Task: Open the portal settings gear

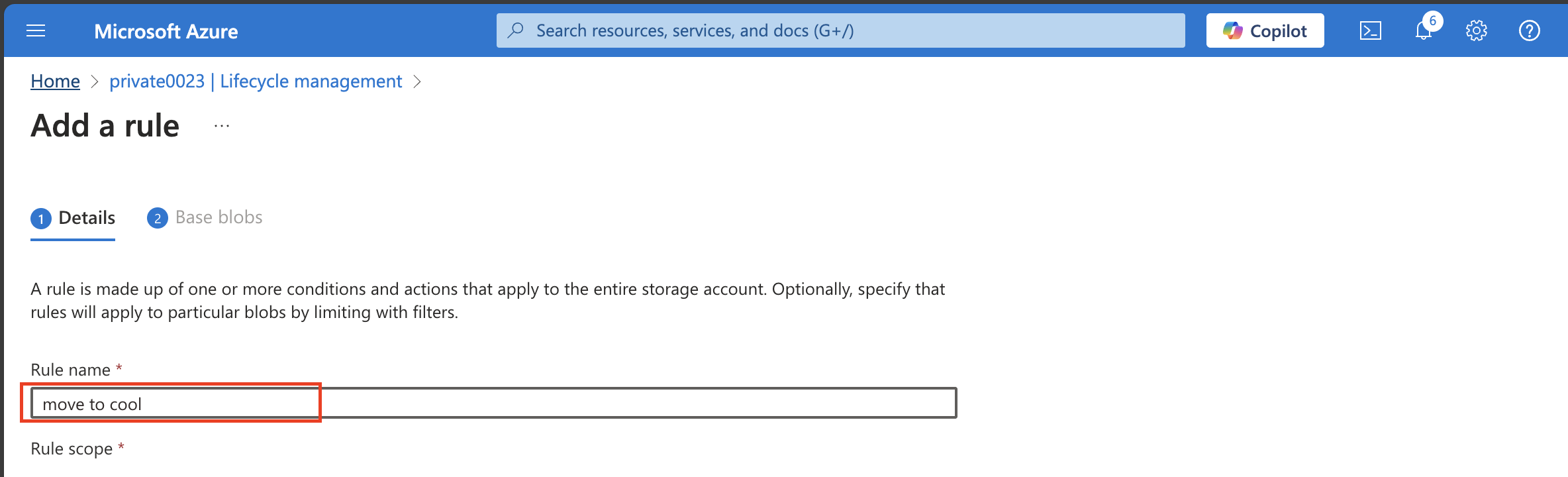Action: [1476, 30]
